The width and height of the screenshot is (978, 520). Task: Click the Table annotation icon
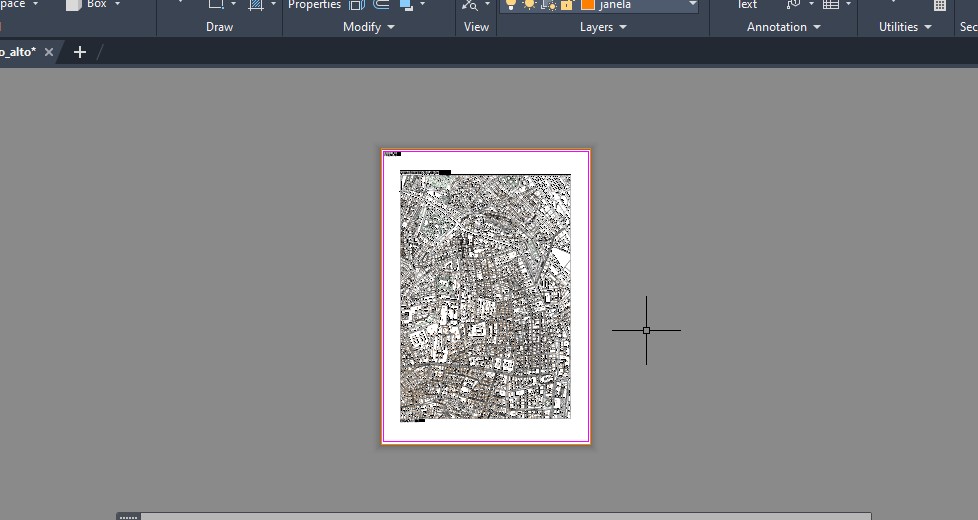pos(831,4)
